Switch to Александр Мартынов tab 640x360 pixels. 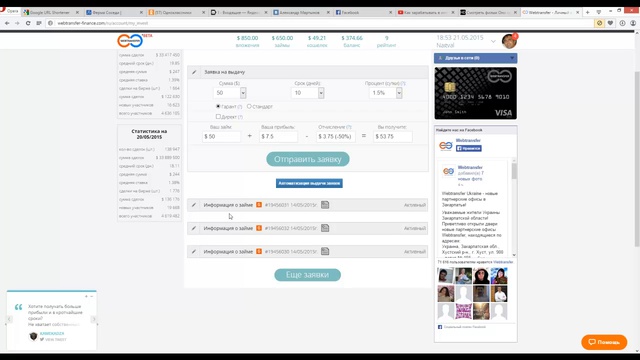pos(301,13)
